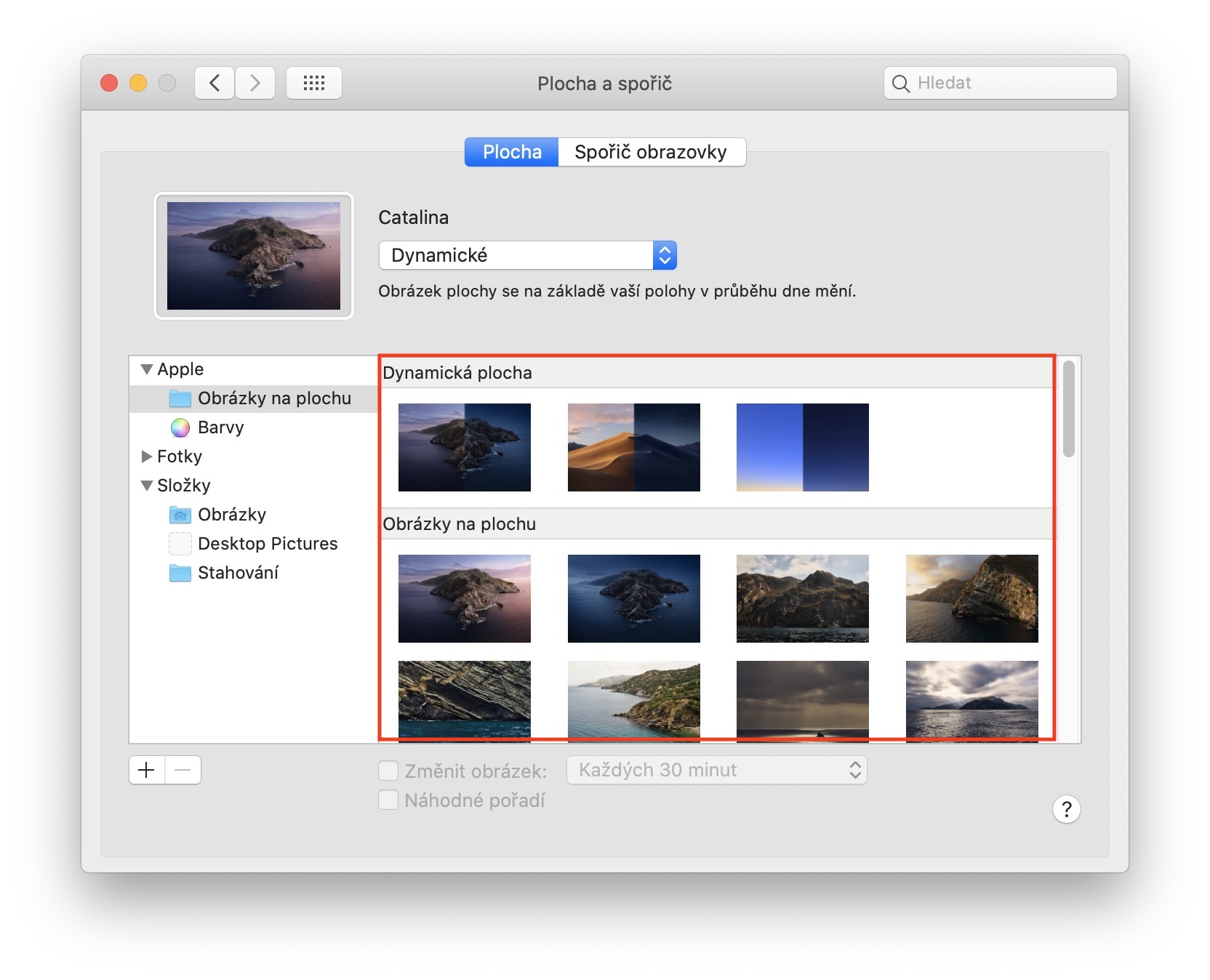The height and width of the screenshot is (980, 1210).
Task: Collapse the Složky section triangle
Action: [147, 486]
